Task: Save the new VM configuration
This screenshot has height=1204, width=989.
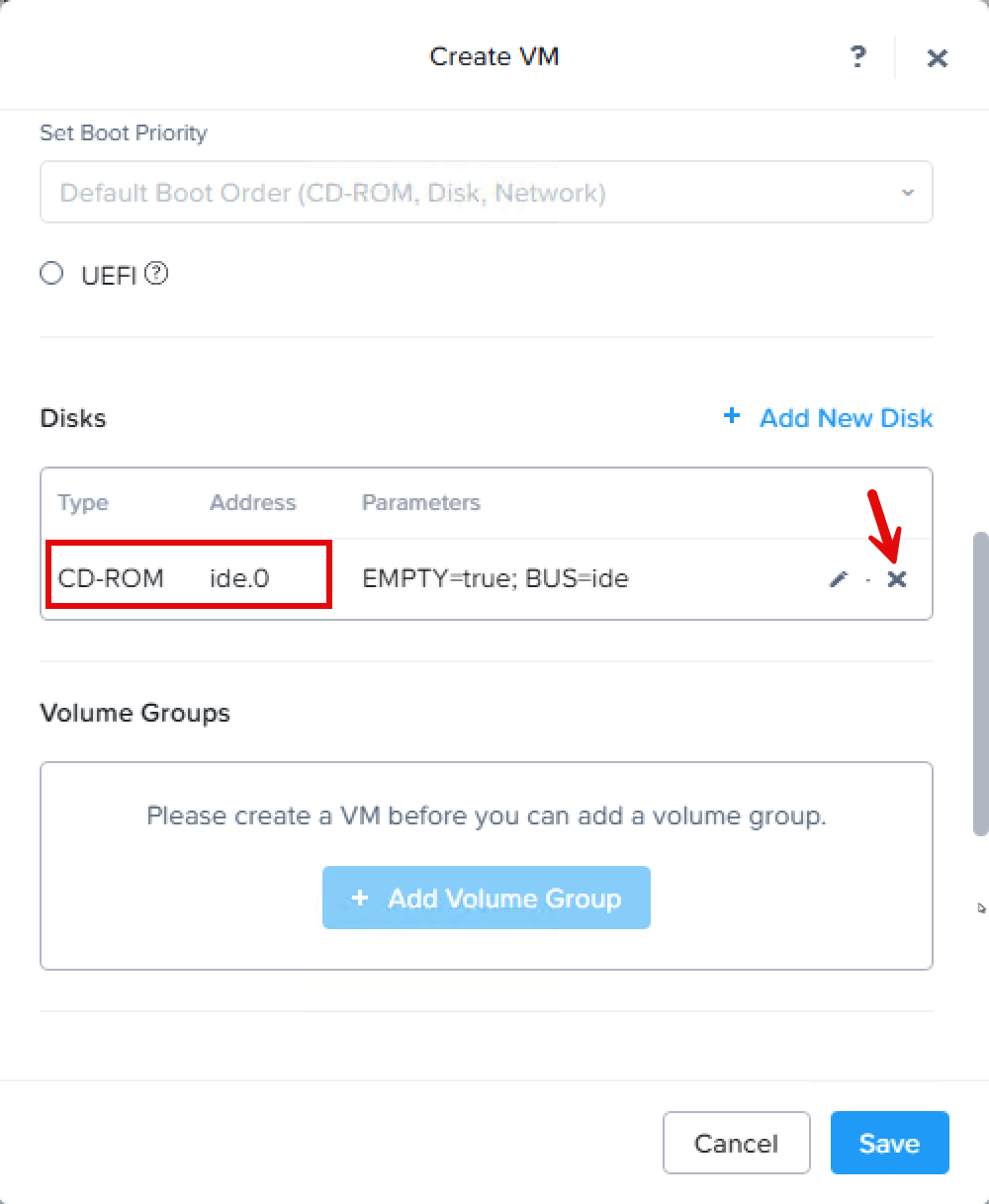Action: [889, 1143]
